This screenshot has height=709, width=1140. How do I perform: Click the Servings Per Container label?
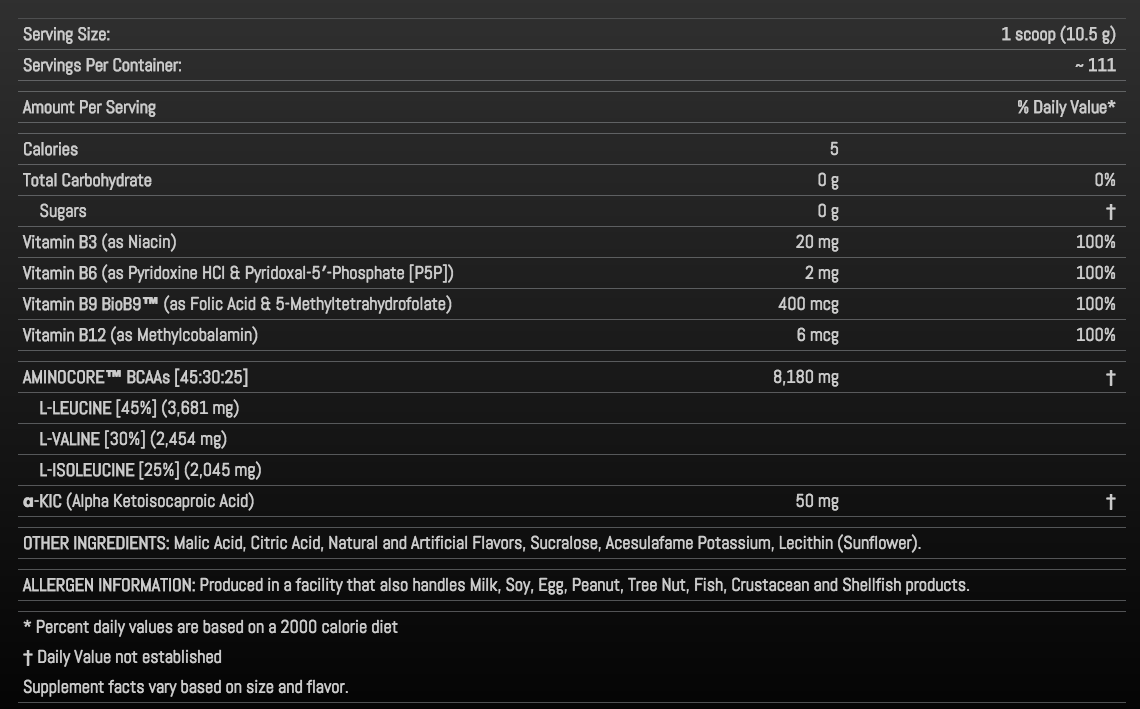(102, 66)
